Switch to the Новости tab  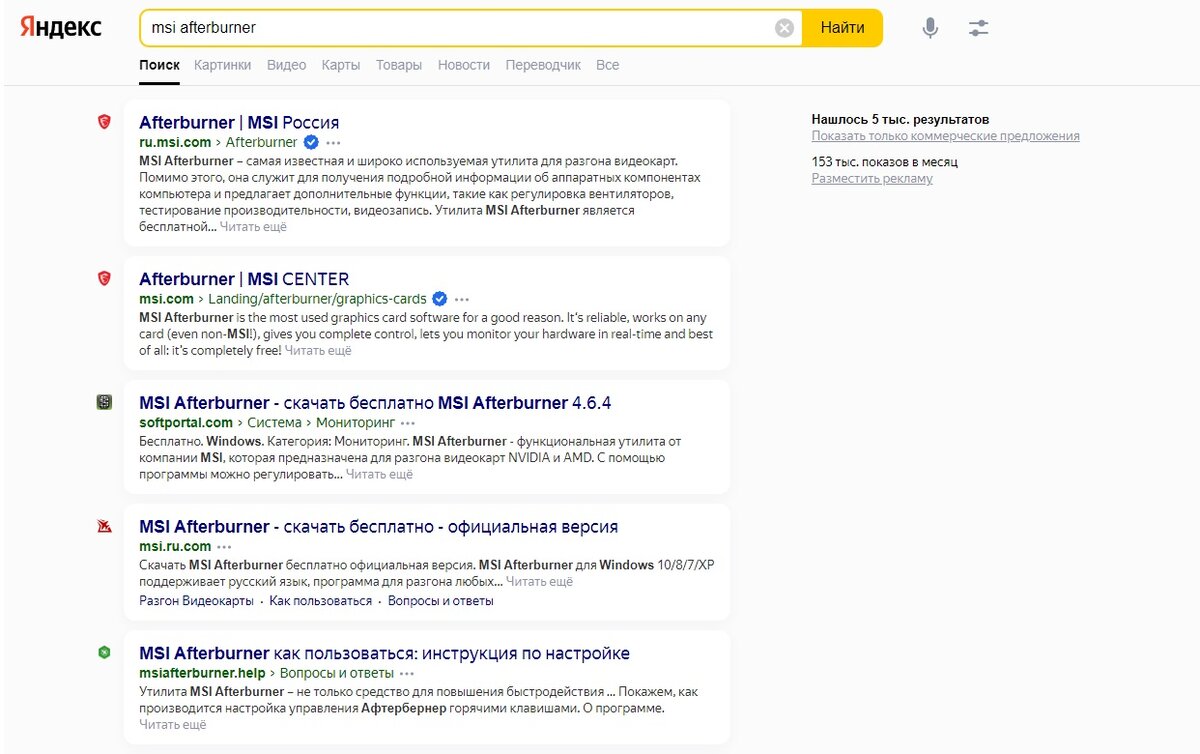click(464, 65)
